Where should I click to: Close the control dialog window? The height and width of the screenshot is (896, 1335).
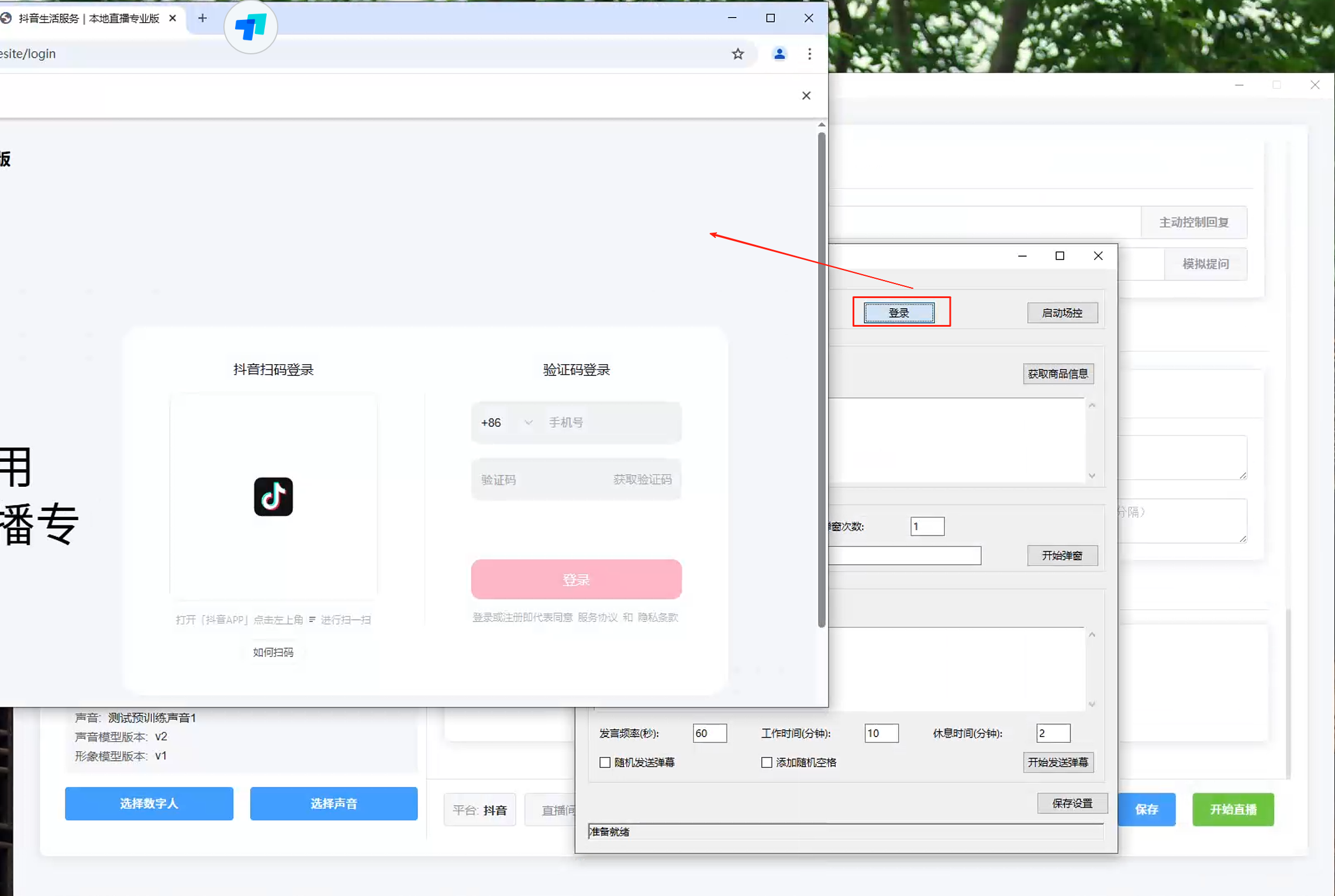(1098, 256)
